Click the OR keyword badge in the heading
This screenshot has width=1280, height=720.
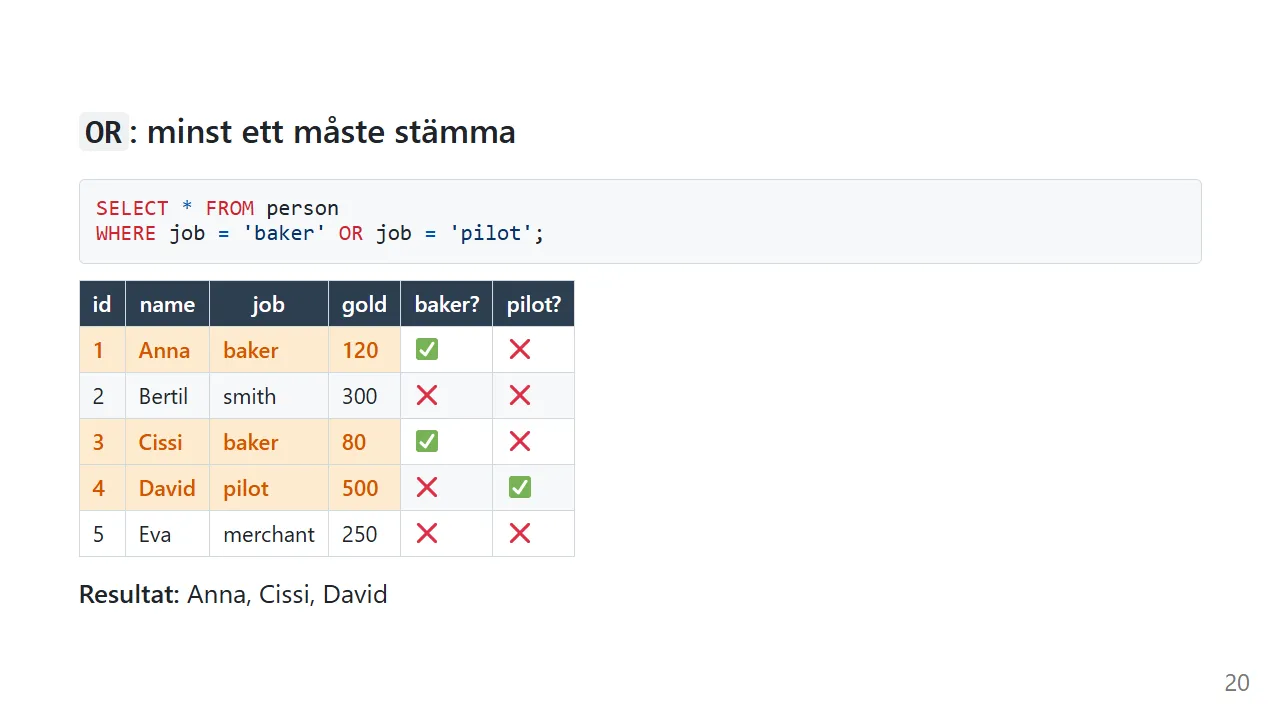(104, 132)
